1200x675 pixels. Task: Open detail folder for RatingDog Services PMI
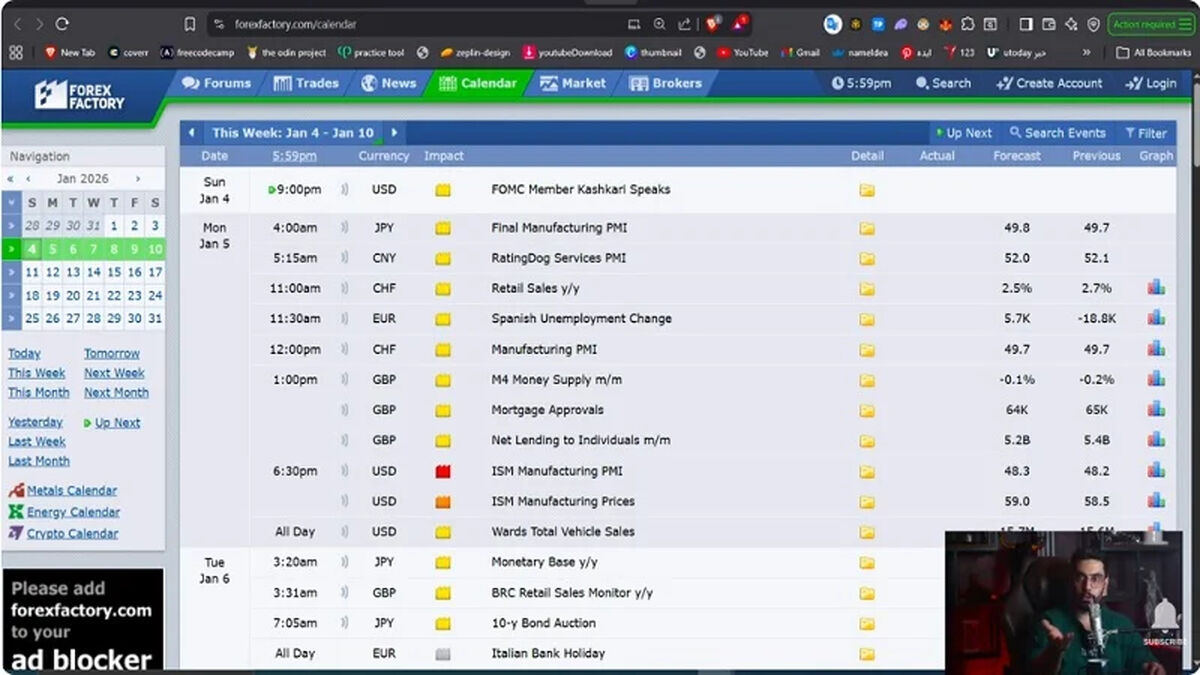pos(867,258)
